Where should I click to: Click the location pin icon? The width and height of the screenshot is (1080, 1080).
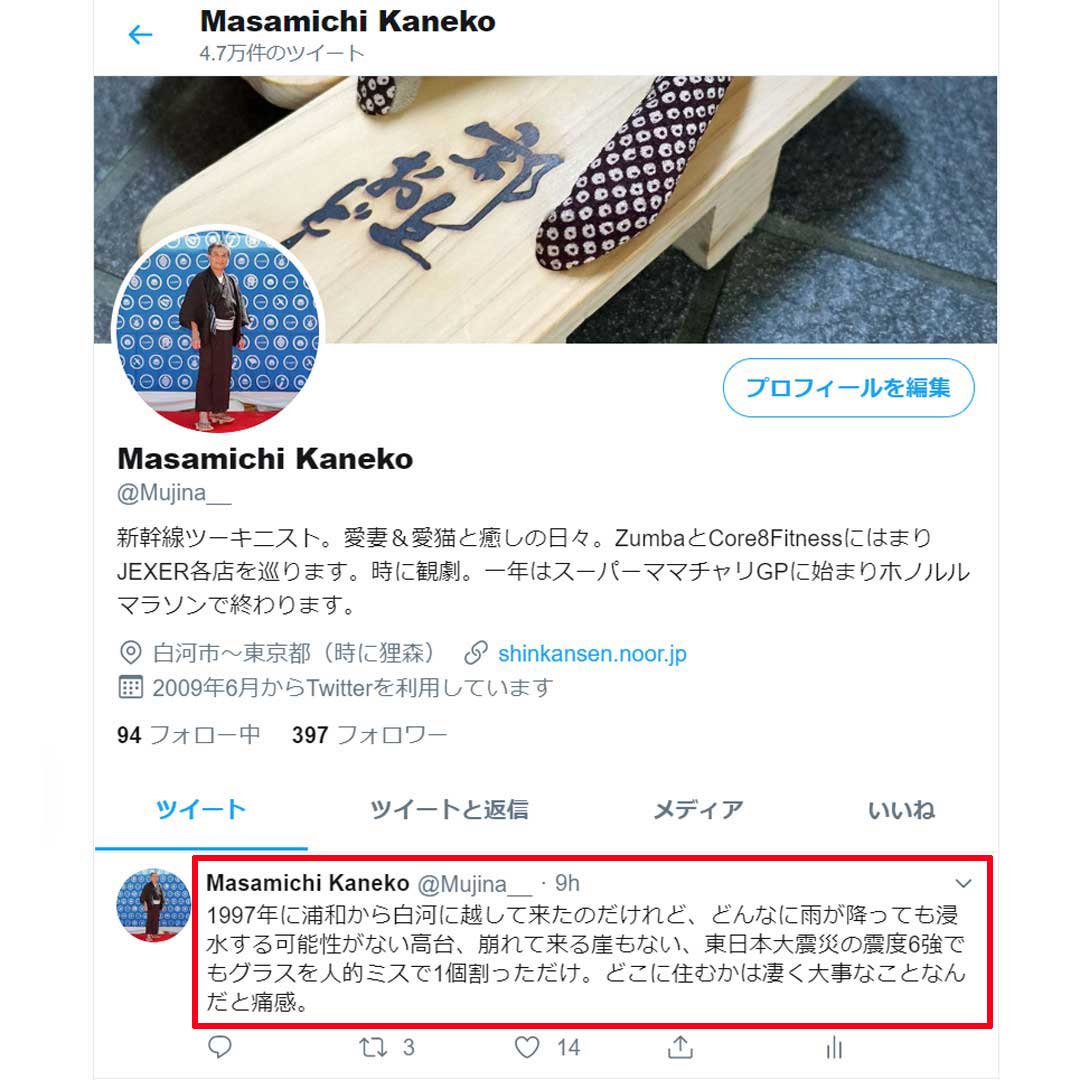(130, 652)
